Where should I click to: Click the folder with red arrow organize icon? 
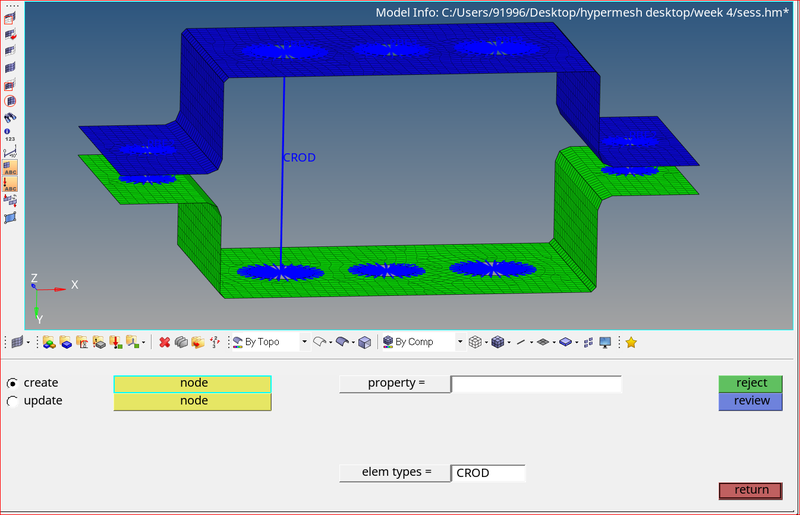point(198,342)
